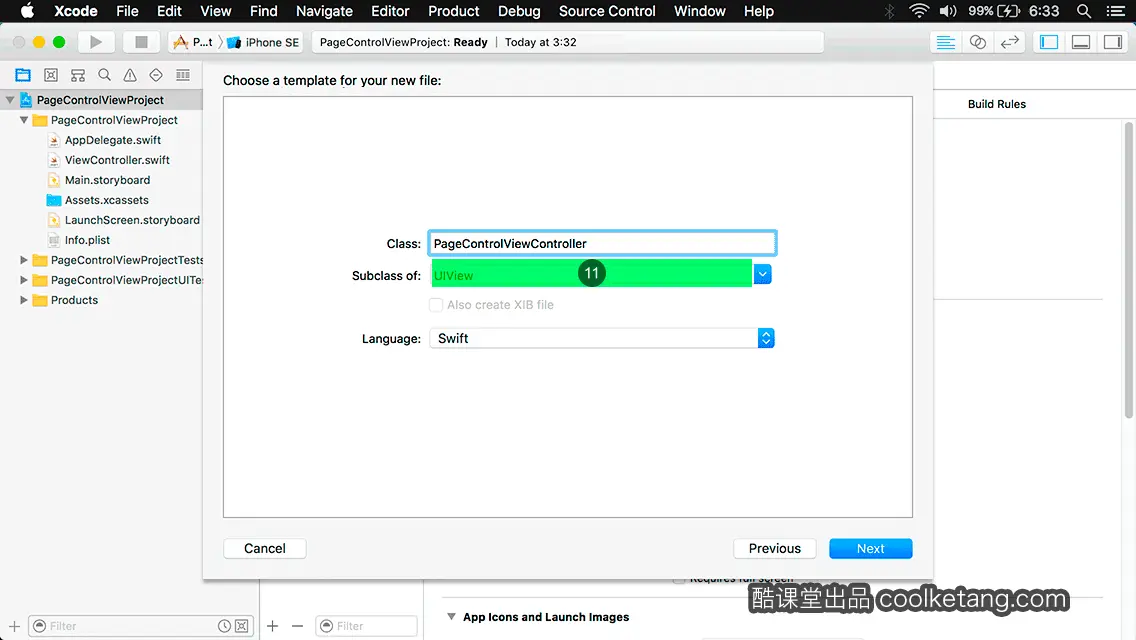Image resolution: width=1136 pixels, height=640 pixels.
Task: Toggle the Debug area visibility
Action: [x=1081, y=42]
